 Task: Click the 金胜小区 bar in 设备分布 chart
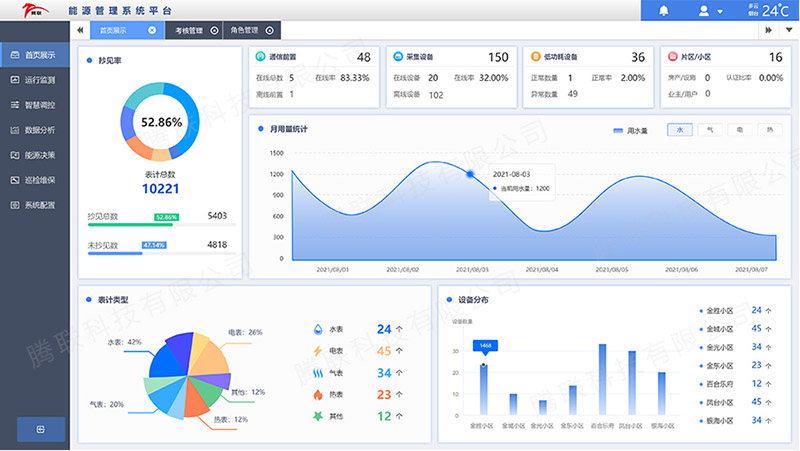click(x=485, y=390)
